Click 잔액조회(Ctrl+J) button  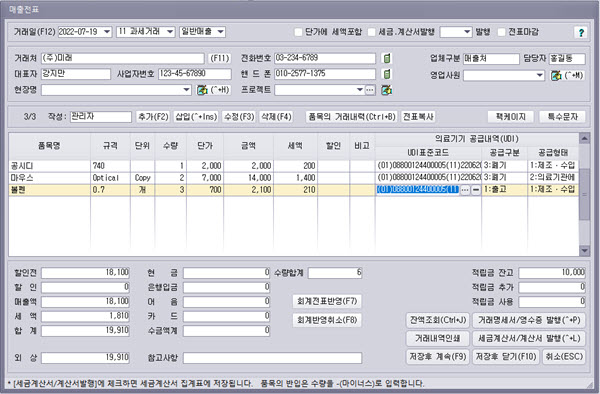(438, 320)
